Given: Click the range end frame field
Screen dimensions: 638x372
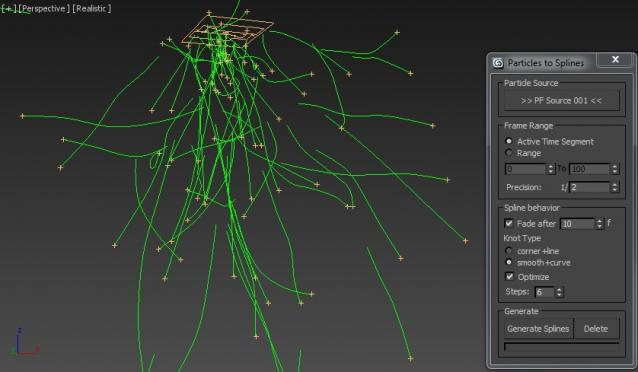Looking at the screenshot, I should coord(589,168).
